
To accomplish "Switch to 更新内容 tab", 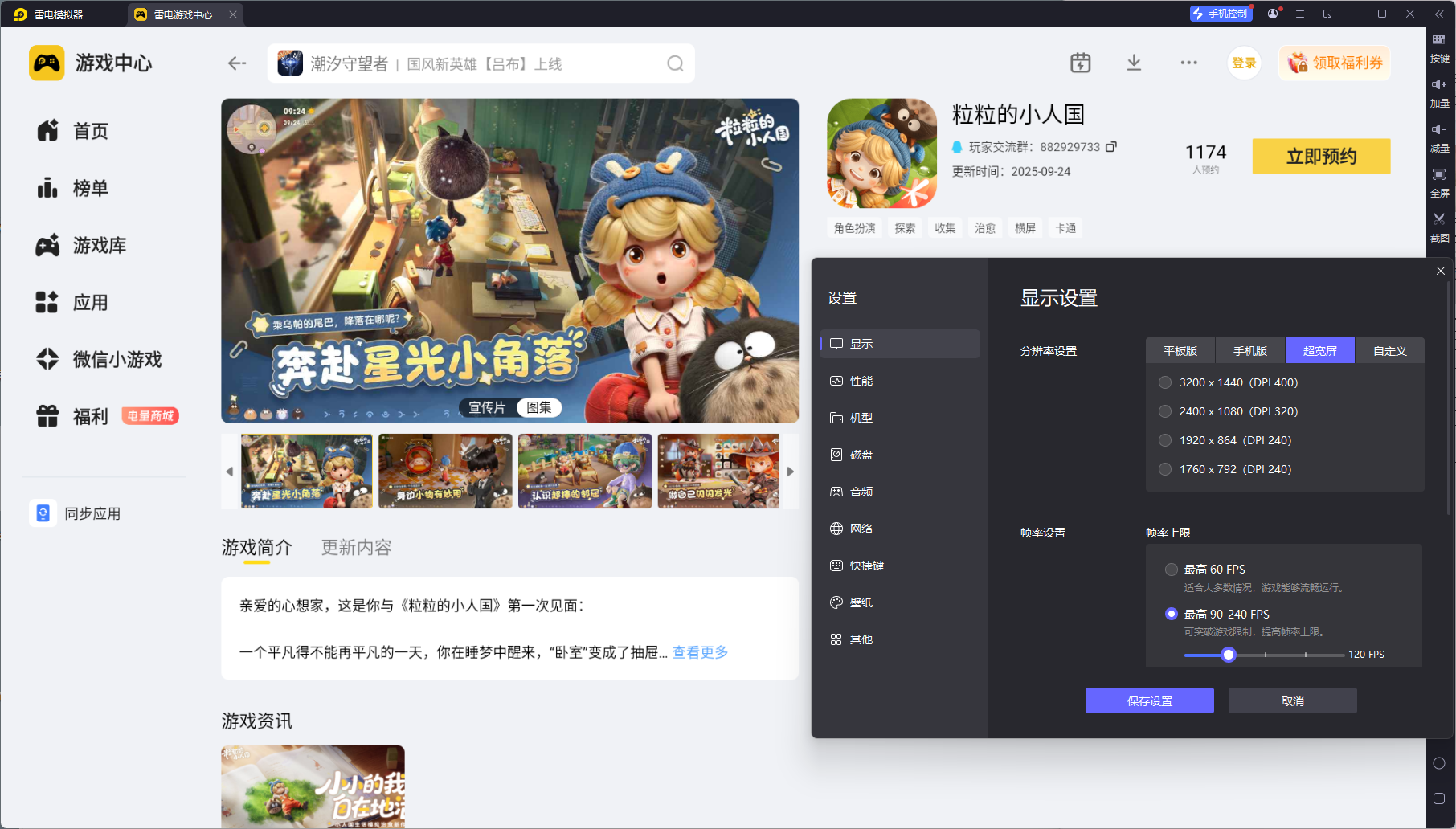I will pyautogui.click(x=356, y=548).
